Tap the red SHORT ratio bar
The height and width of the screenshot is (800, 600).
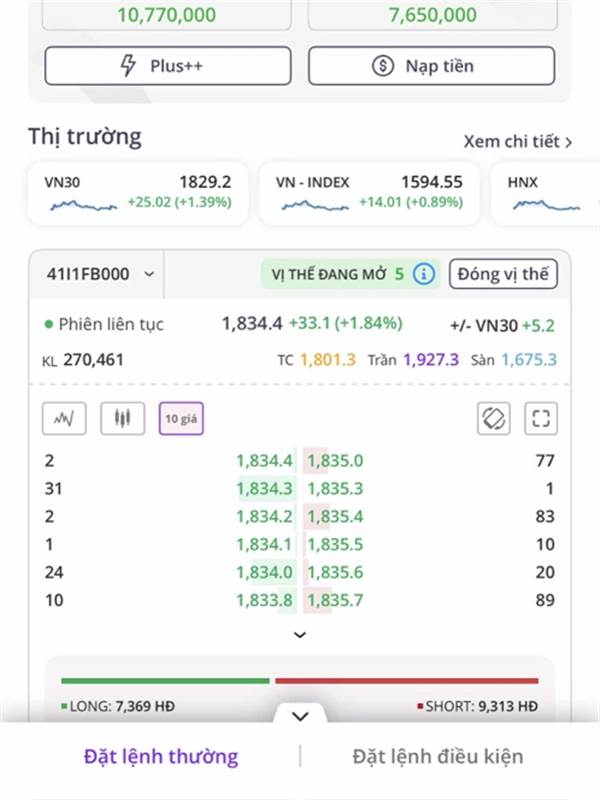(x=407, y=681)
